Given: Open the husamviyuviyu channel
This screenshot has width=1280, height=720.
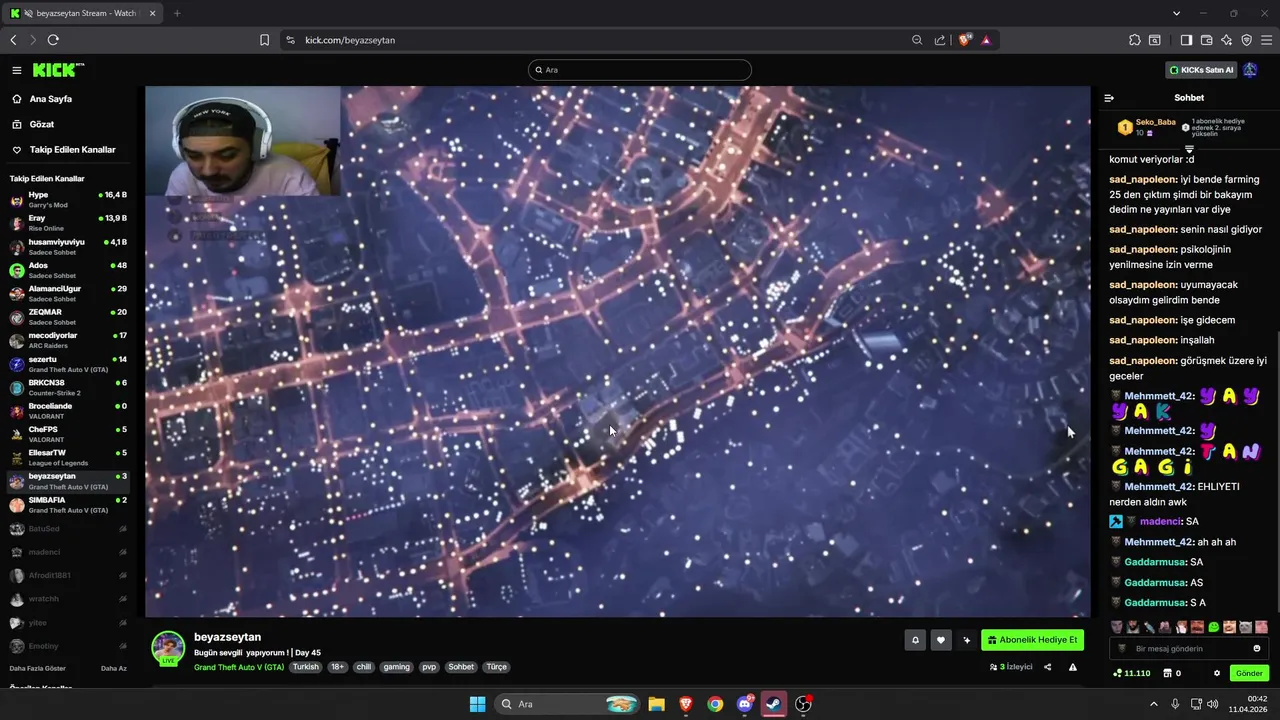Looking at the screenshot, I should click(x=68, y=246).
